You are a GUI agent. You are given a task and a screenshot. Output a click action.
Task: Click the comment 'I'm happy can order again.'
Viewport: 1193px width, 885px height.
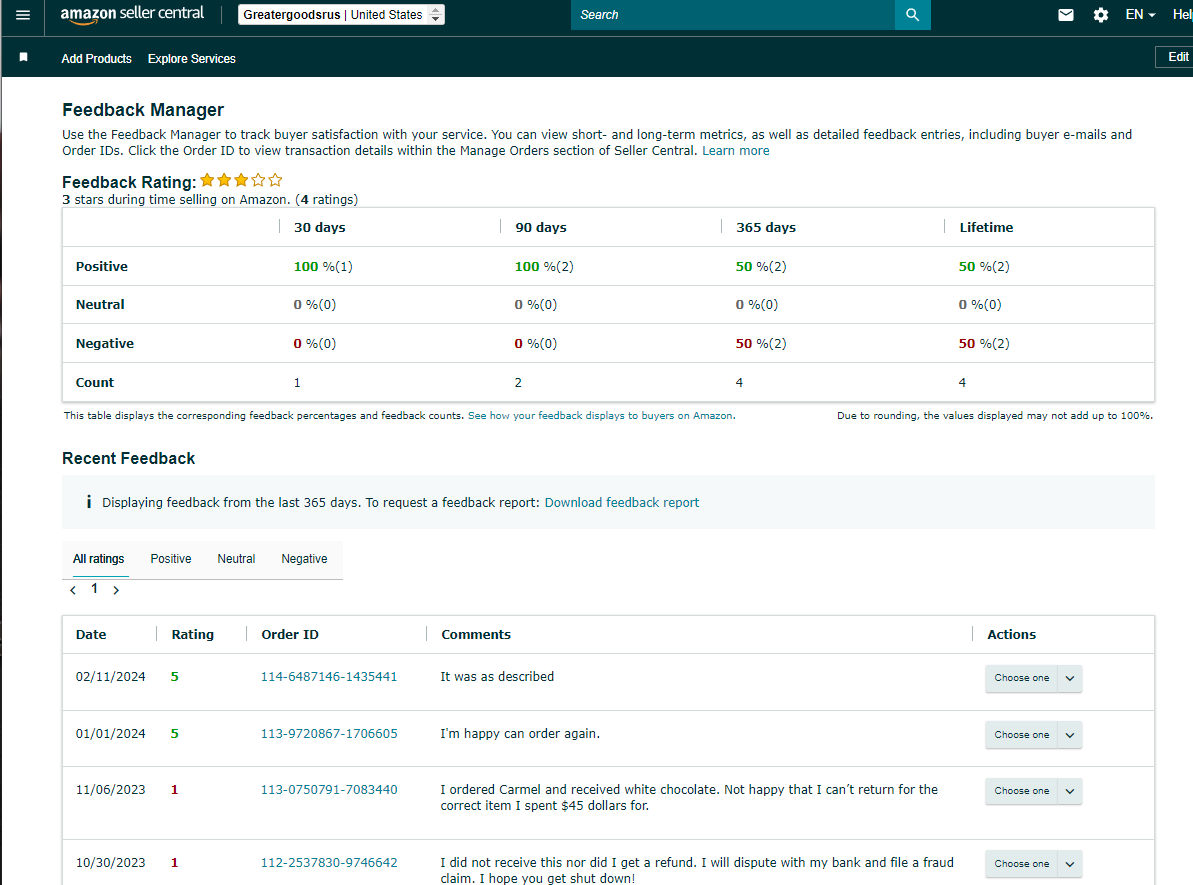[520, 734]
